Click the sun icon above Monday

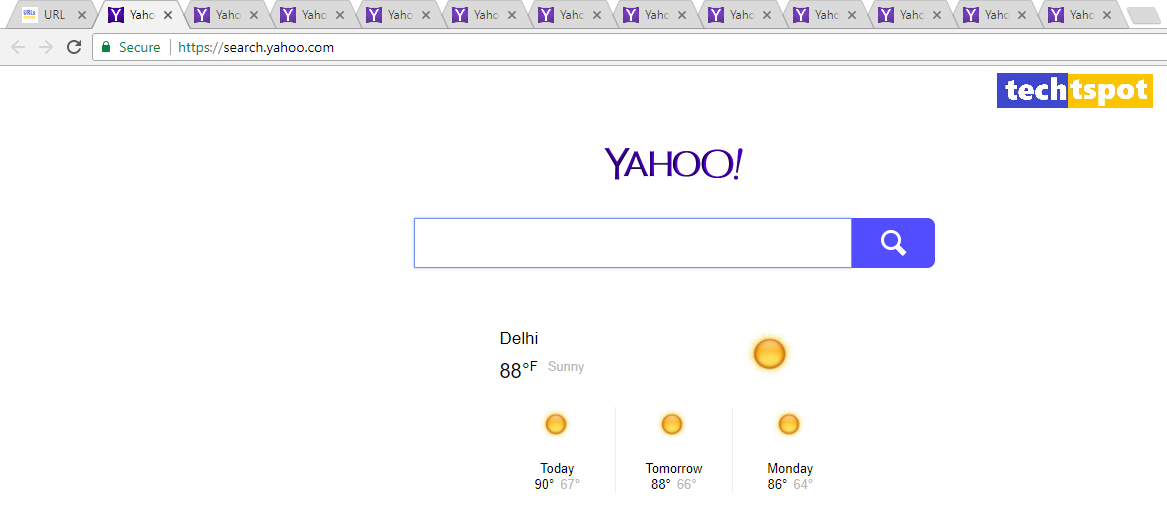[x=789, y=425]
